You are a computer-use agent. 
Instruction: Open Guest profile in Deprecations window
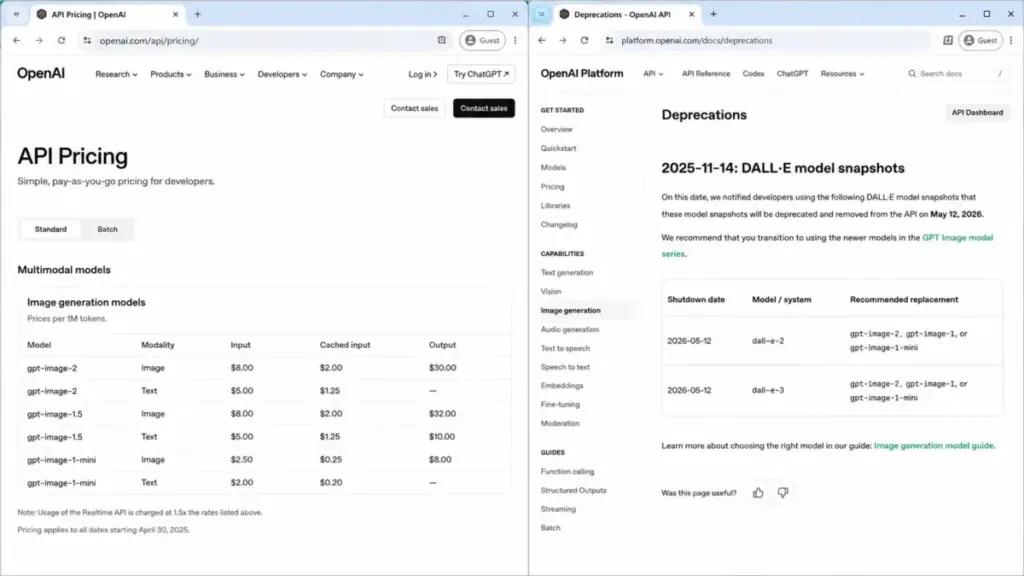[981, 40]
